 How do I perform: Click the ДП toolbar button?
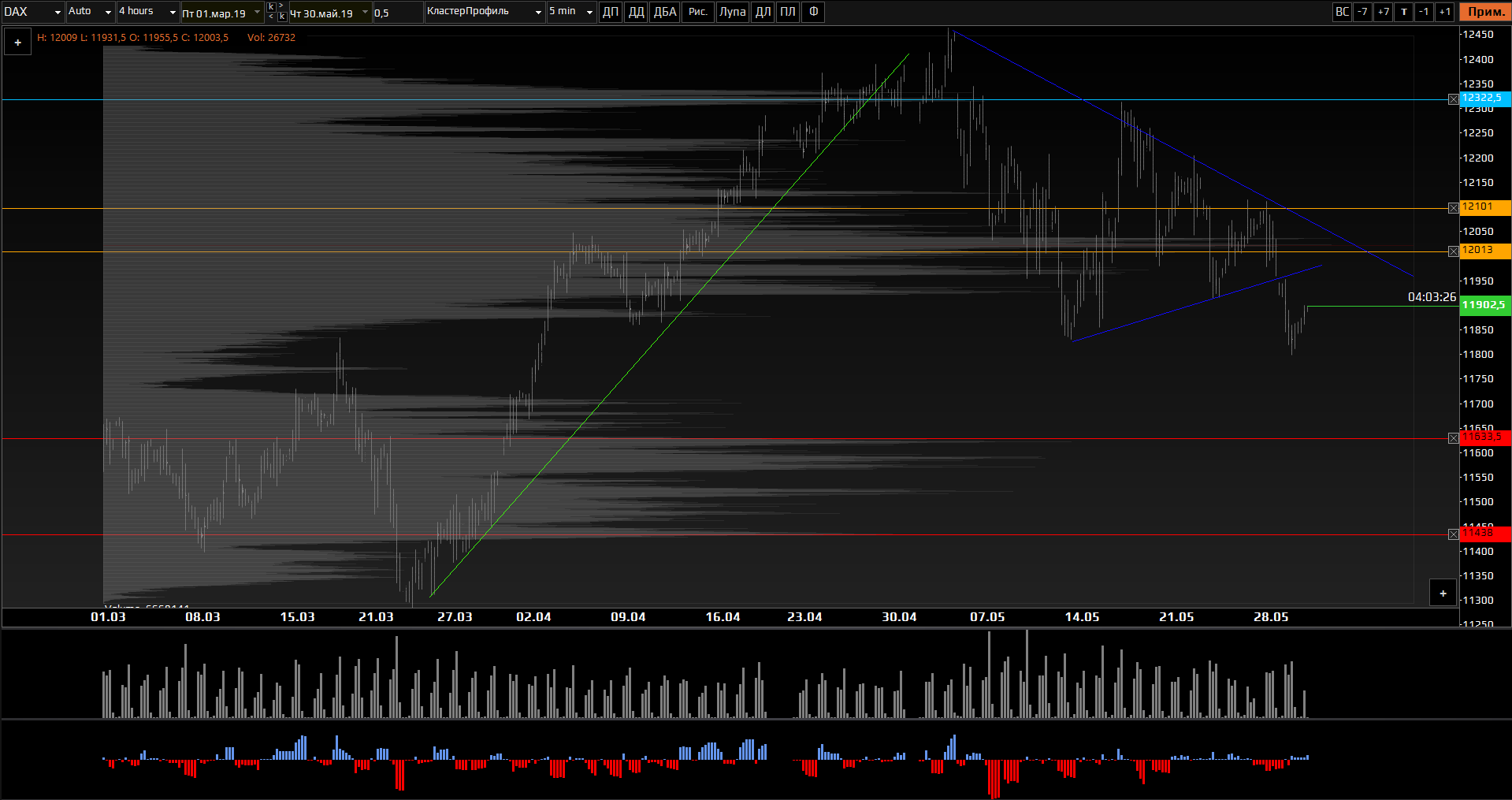[610, 12]
